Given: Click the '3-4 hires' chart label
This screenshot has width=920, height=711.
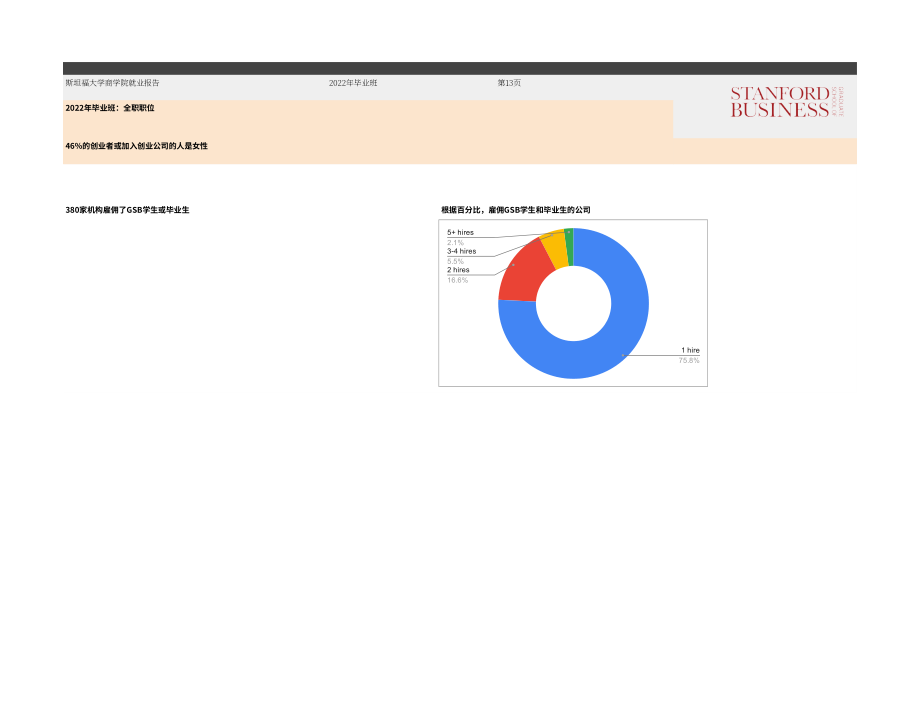Looking at the screenshot, I should click(x=461, y=251).
